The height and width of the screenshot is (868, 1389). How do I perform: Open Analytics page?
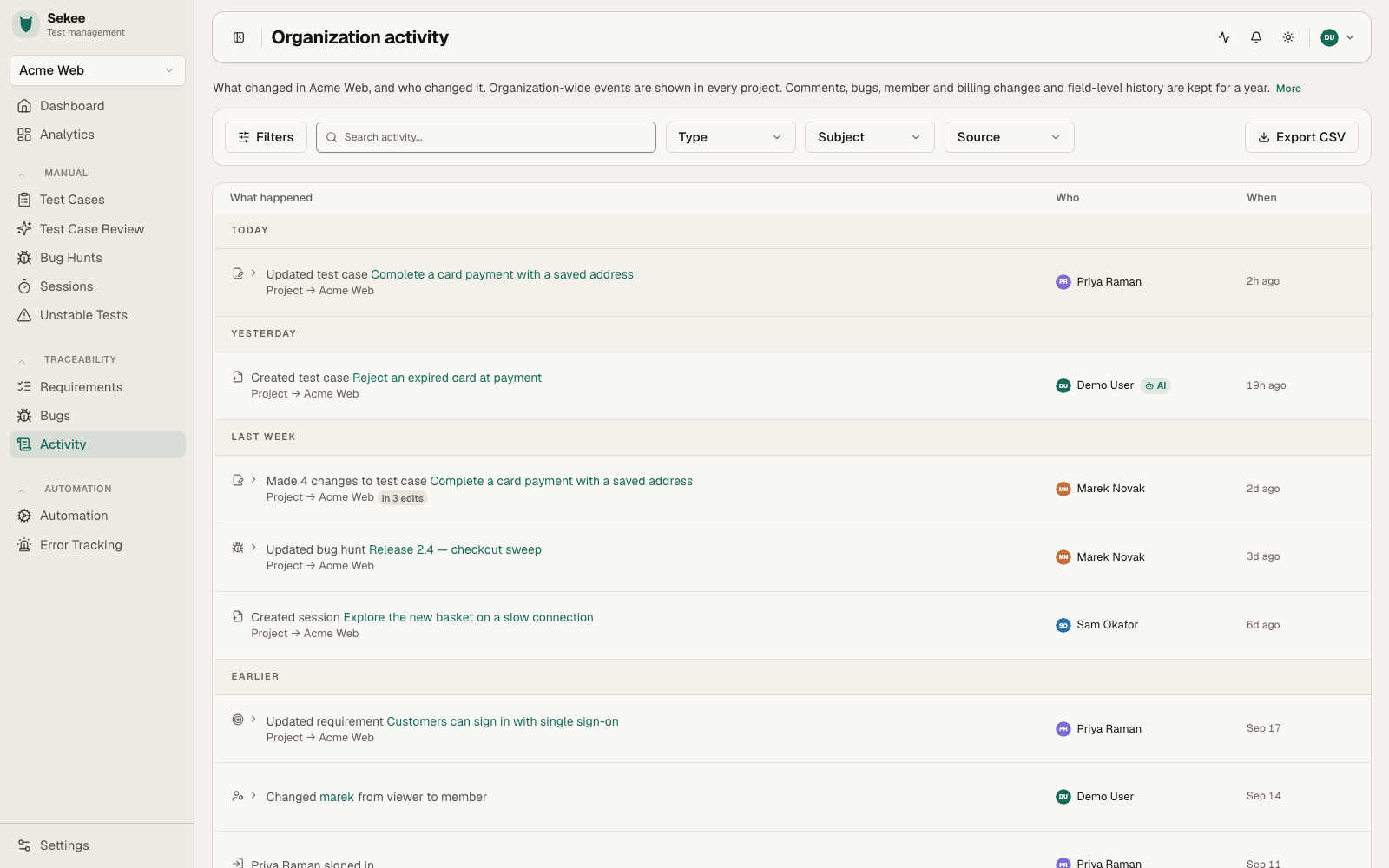tap(97, 135)
